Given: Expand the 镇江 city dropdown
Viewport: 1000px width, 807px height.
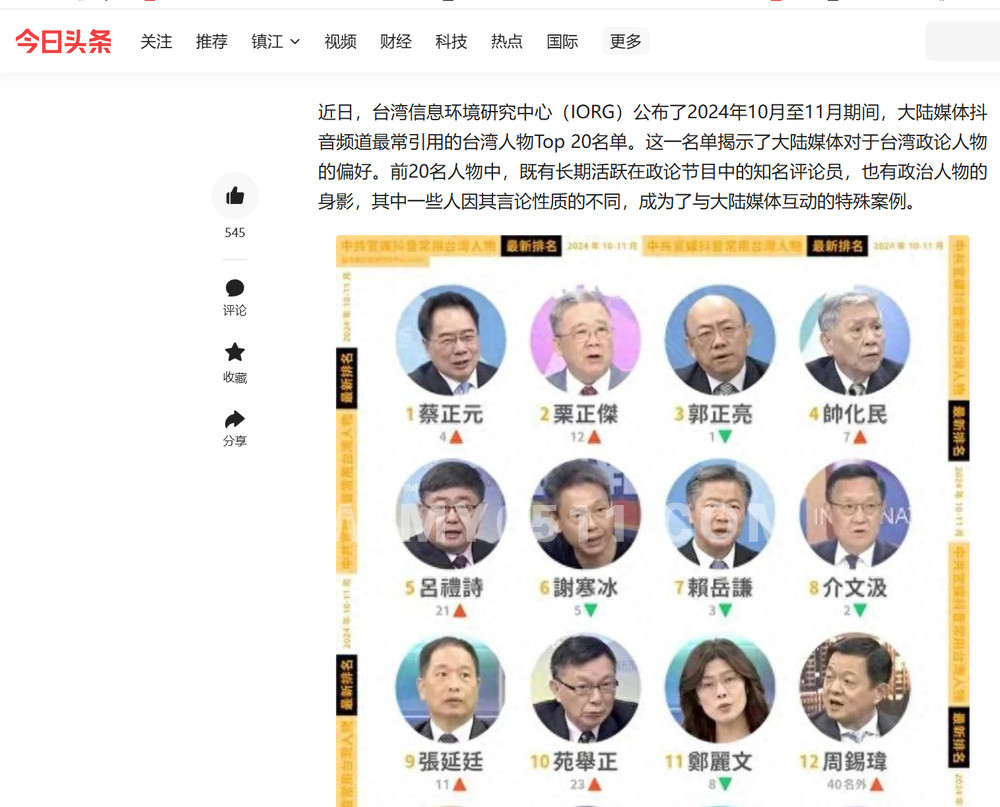Looking at the screenshot, I should click(x=276, y=41).
